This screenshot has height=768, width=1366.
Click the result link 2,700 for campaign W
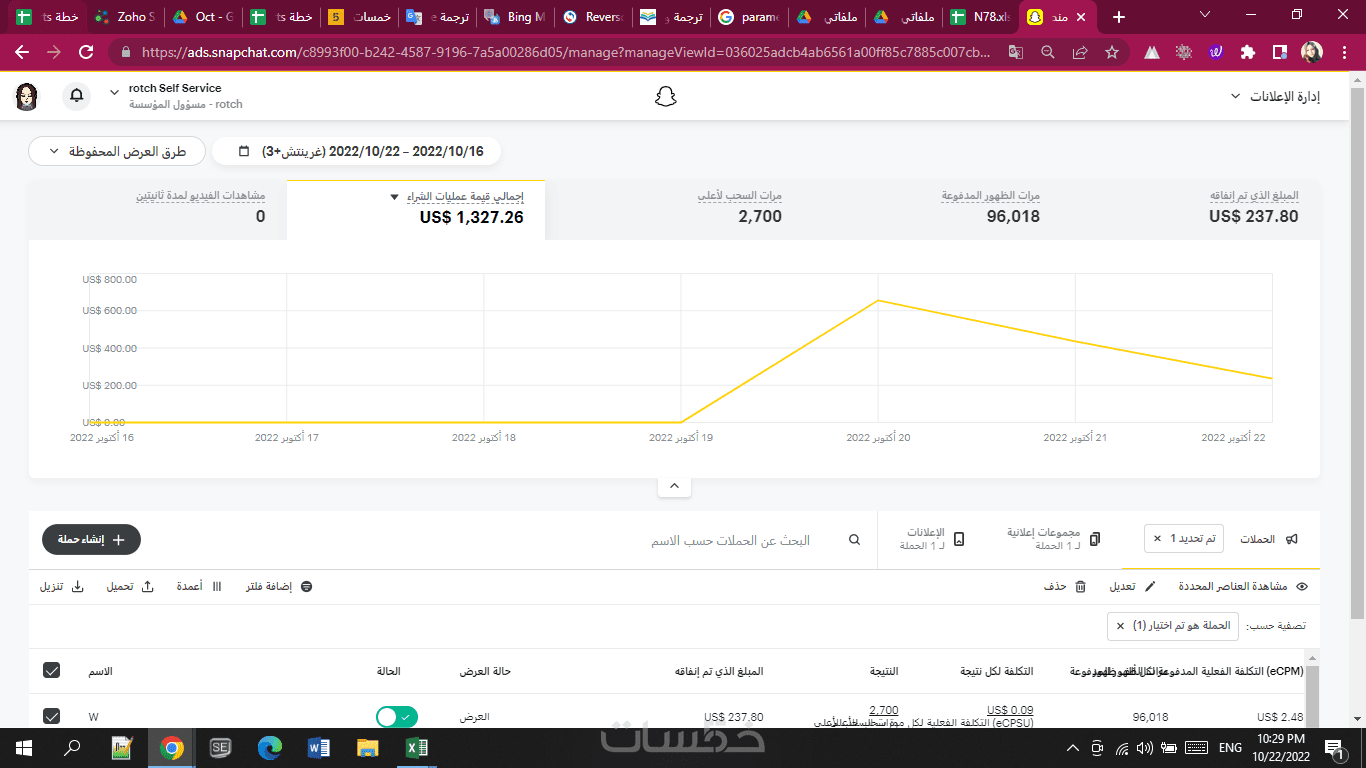click(884, 710)
